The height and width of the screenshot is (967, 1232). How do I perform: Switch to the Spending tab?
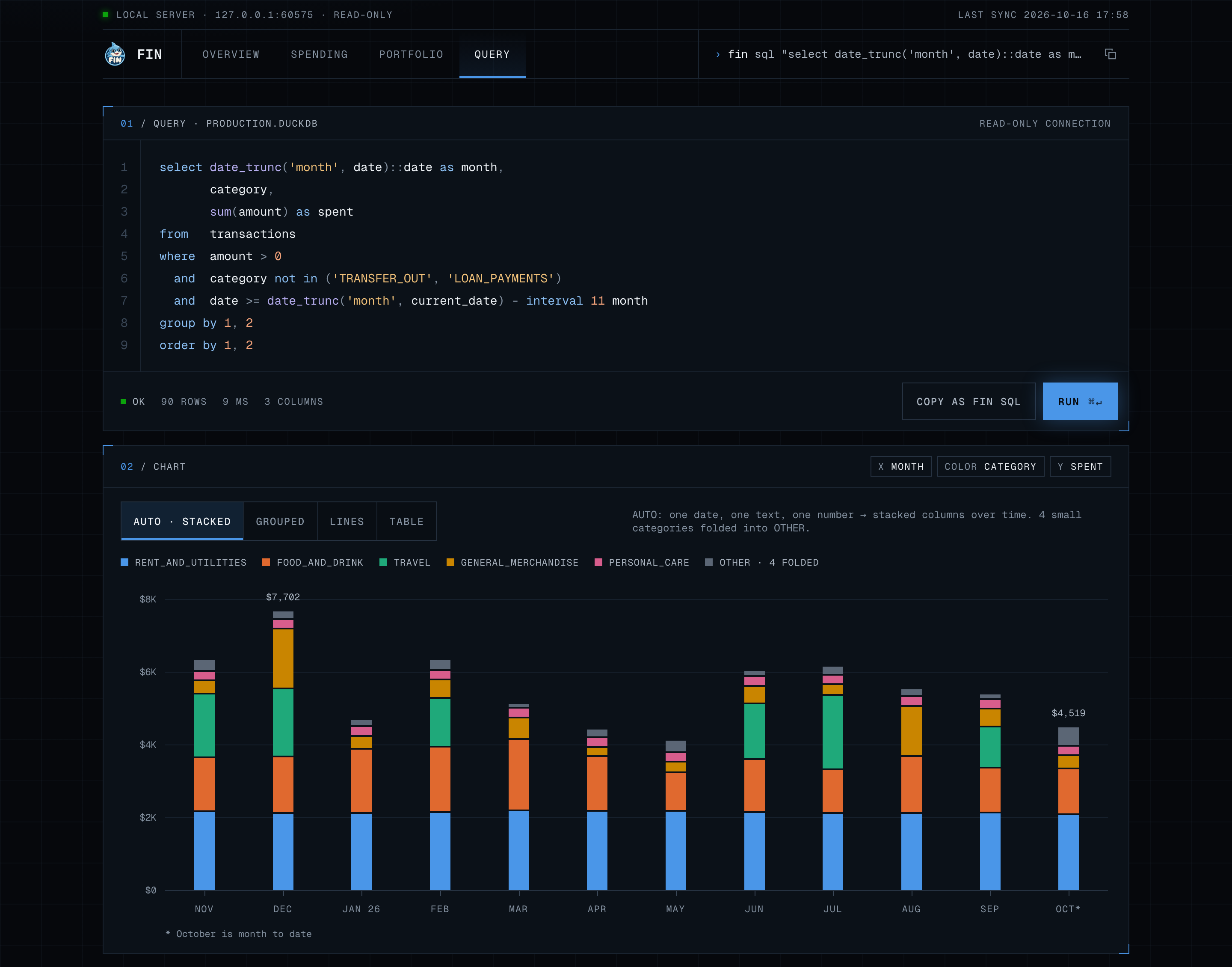pos(319,54)
